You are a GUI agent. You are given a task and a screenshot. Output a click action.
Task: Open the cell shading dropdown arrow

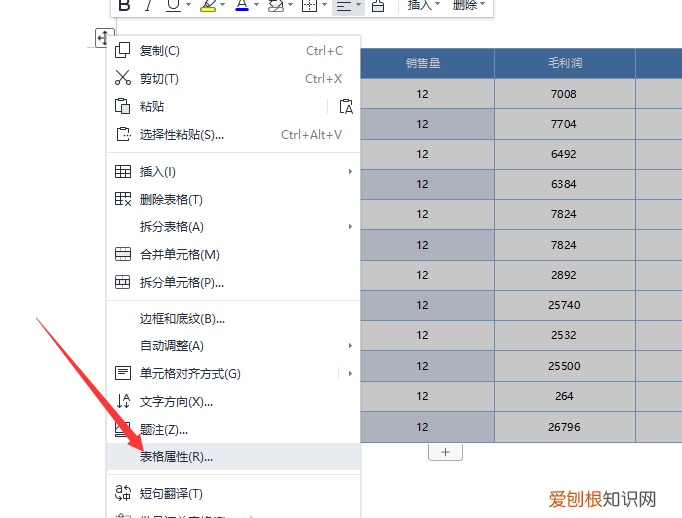290,5
